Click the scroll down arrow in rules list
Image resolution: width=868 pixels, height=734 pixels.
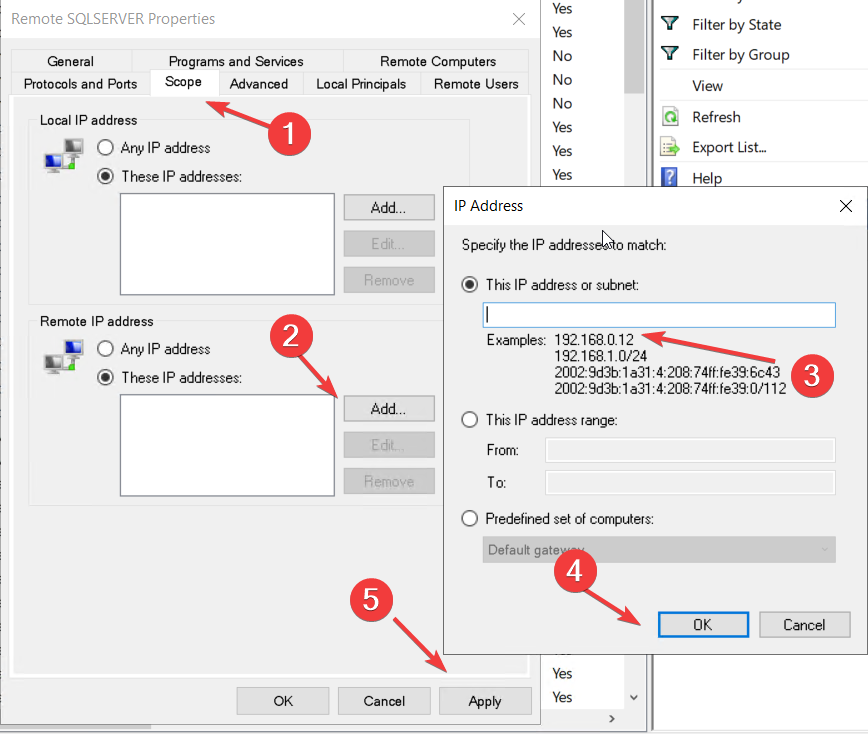click(x=634, y=697)
